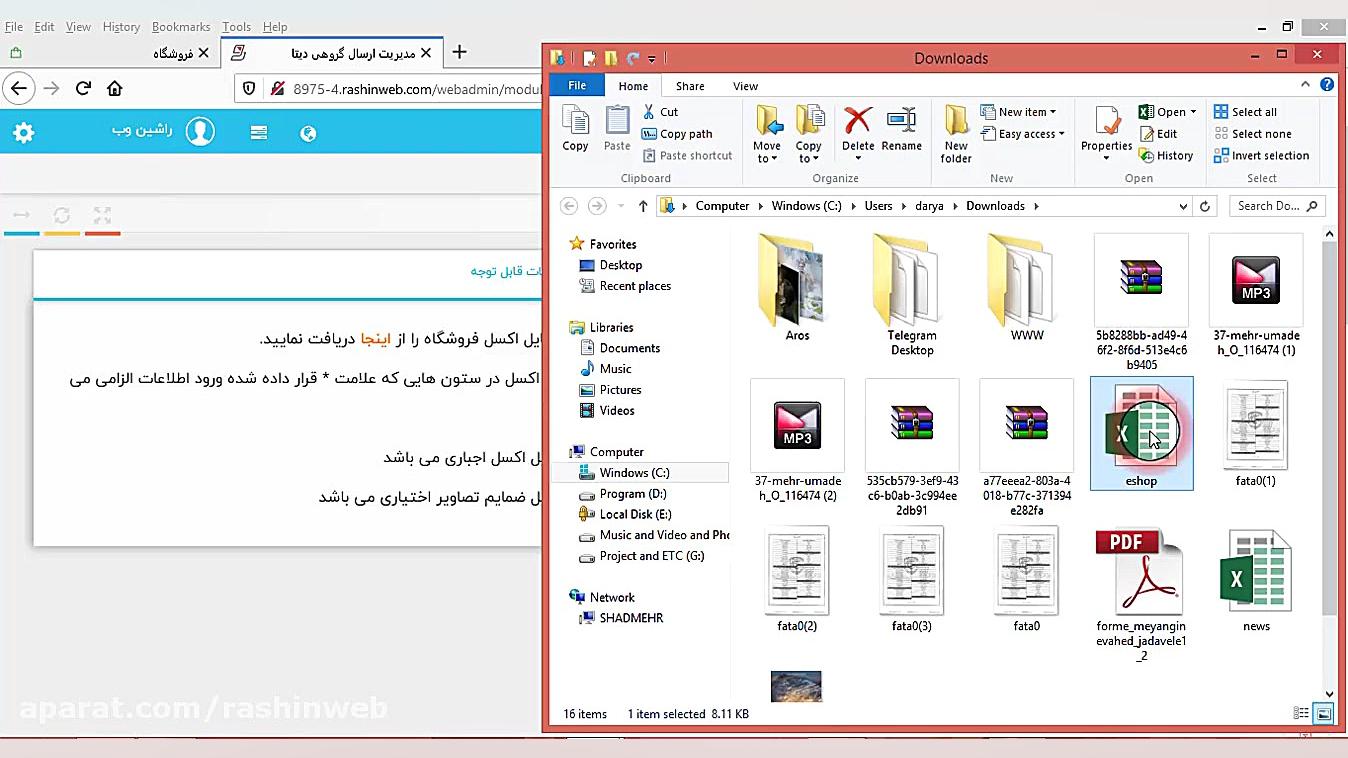Choose Copy path in the ribbon

click(x=677, y=134)
